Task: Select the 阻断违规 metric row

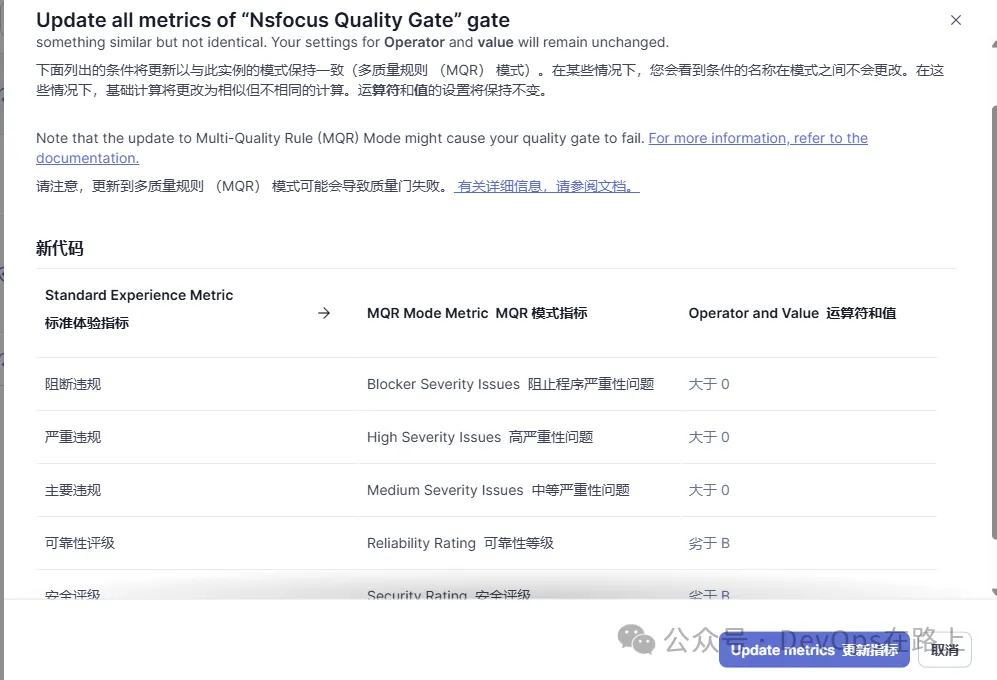Action: tap(73, 384)
